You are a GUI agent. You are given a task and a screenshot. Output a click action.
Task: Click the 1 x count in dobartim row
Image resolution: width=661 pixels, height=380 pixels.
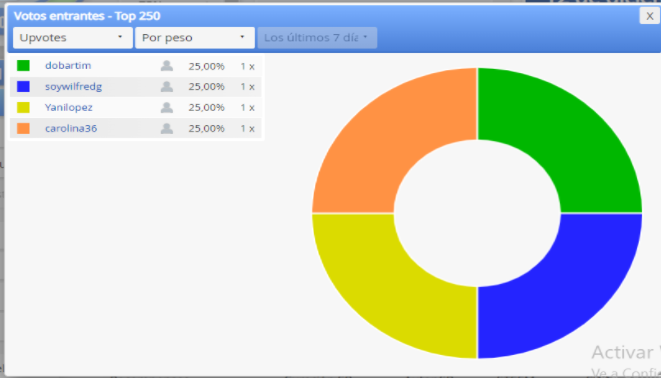coord(247,66)
